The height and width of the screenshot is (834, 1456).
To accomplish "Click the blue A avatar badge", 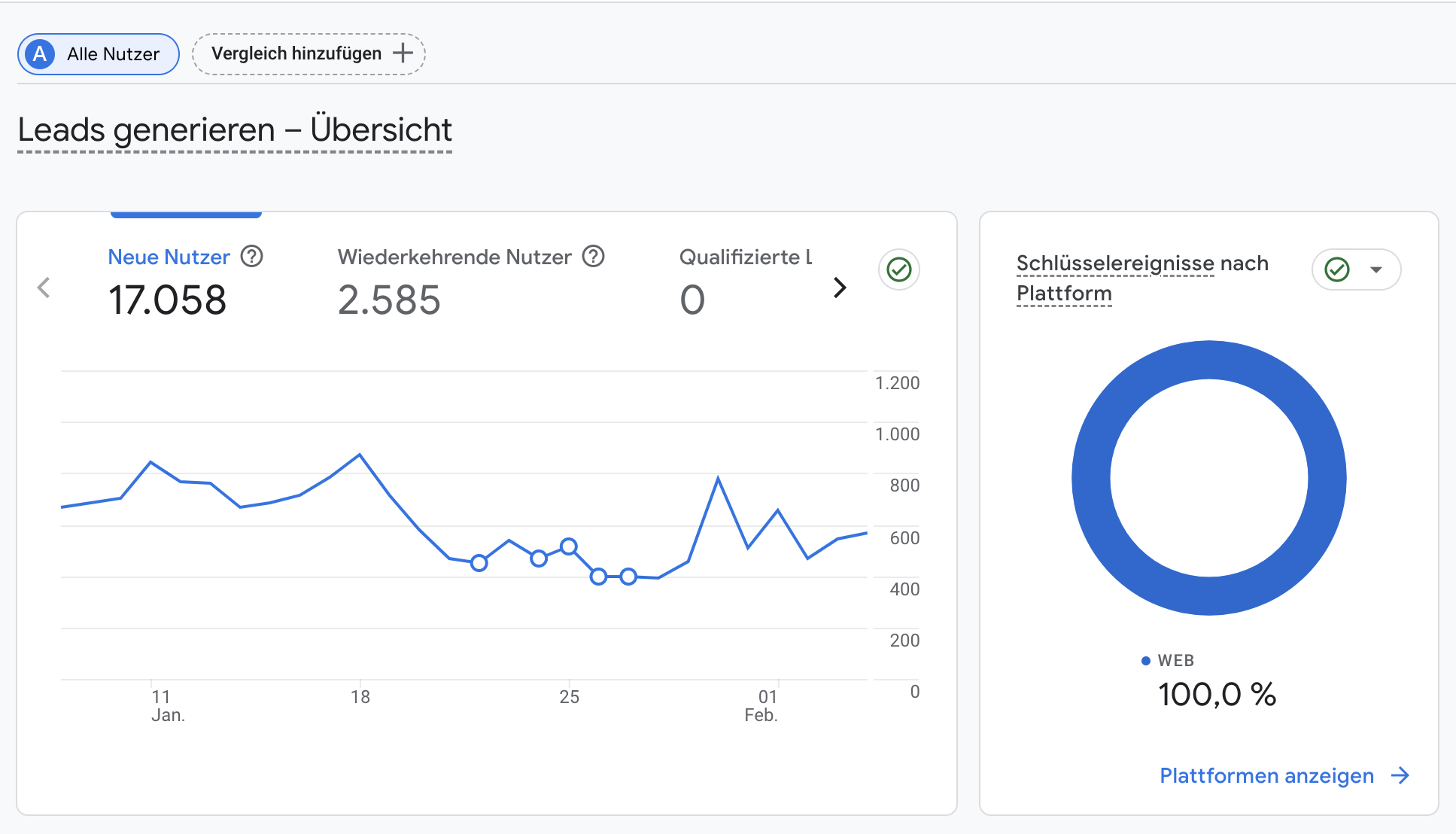I will coord(40,54).
